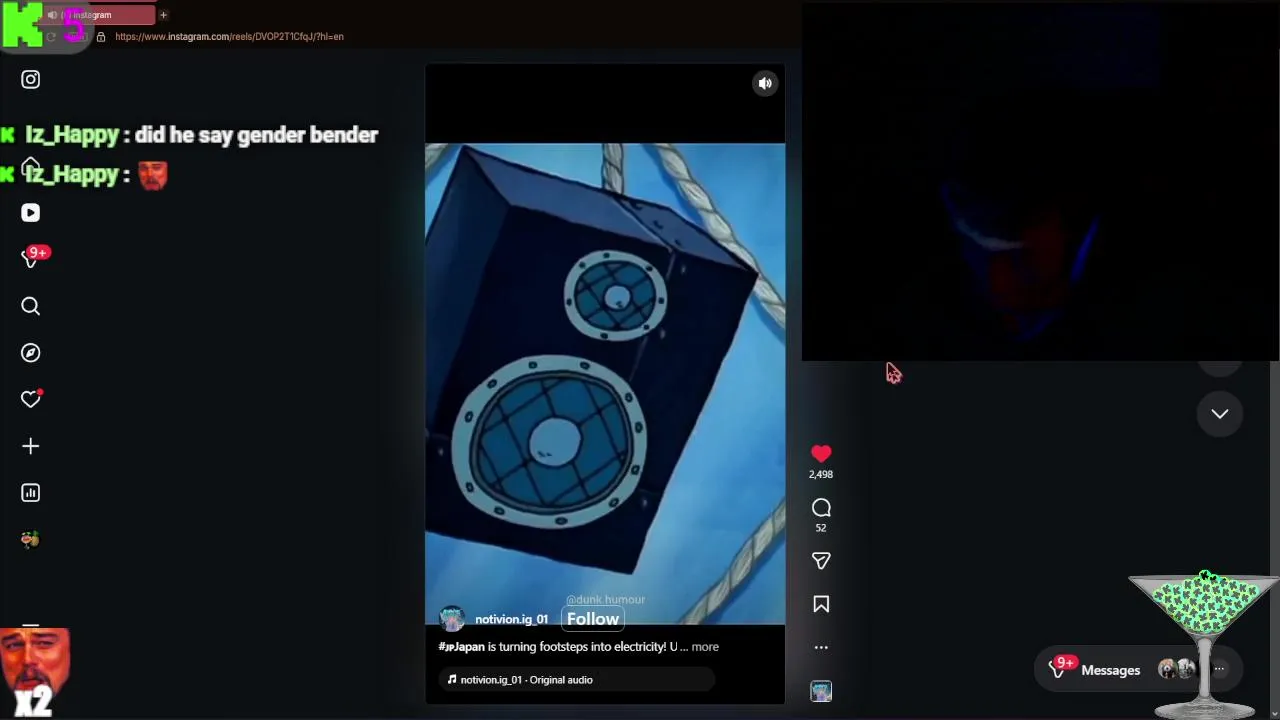Open notivion.ig_01 profile picture

452,619
